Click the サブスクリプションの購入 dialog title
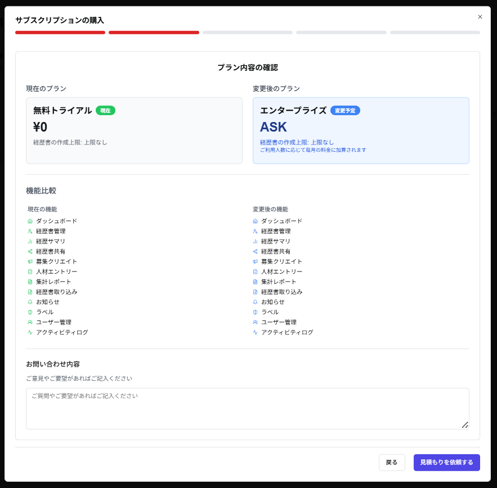Image resolution: width=497 pixels, height=488 pixels. 60,20
